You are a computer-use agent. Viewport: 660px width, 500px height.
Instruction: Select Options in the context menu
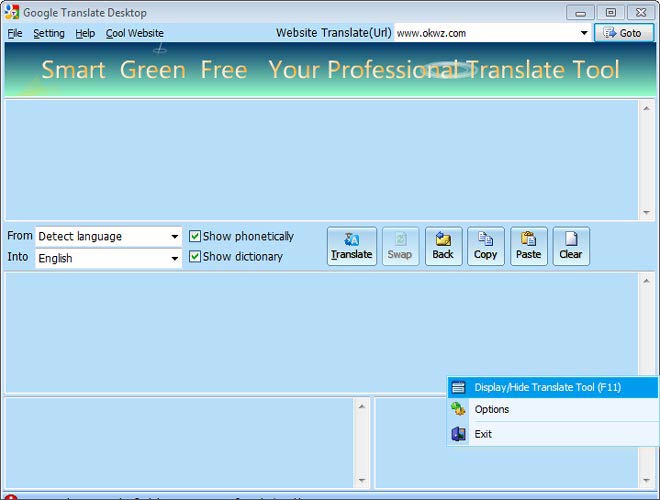click(x=492, y=409)
